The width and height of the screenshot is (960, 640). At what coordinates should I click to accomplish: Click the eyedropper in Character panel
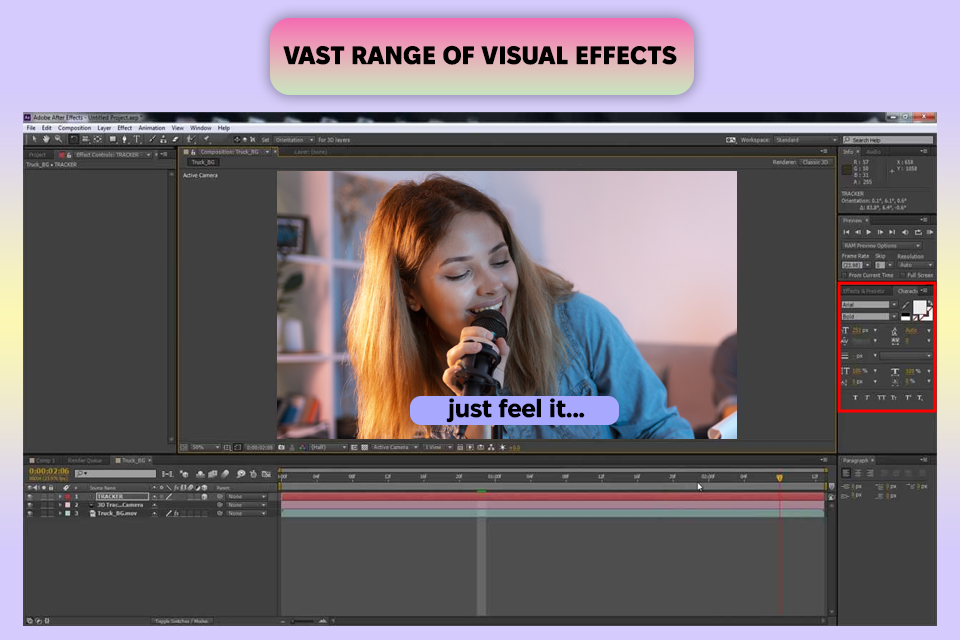pos(906,305)
